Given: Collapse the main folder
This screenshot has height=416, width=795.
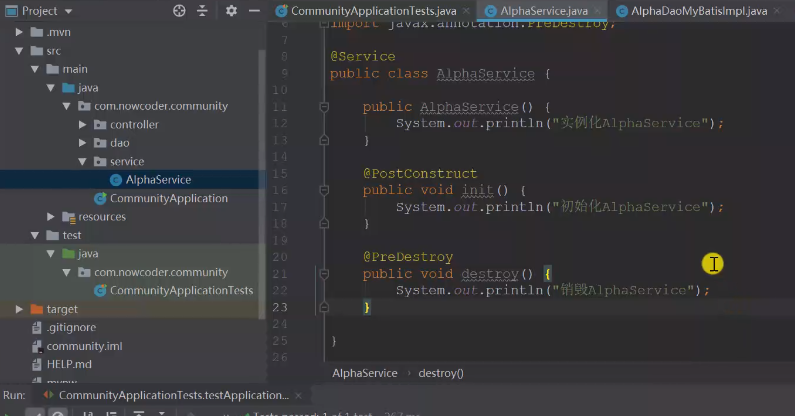Looking at the screenshot, I should 35,69.
